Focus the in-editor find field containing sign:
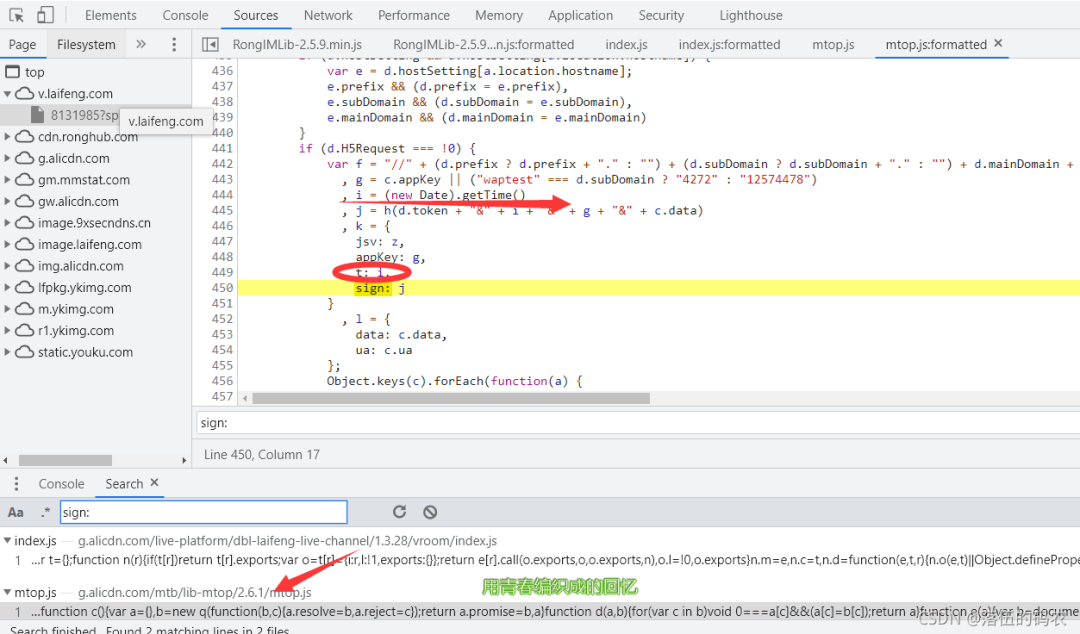This screenshot has height=634, width=1080. pyautogui.click(x=638, y=423)
